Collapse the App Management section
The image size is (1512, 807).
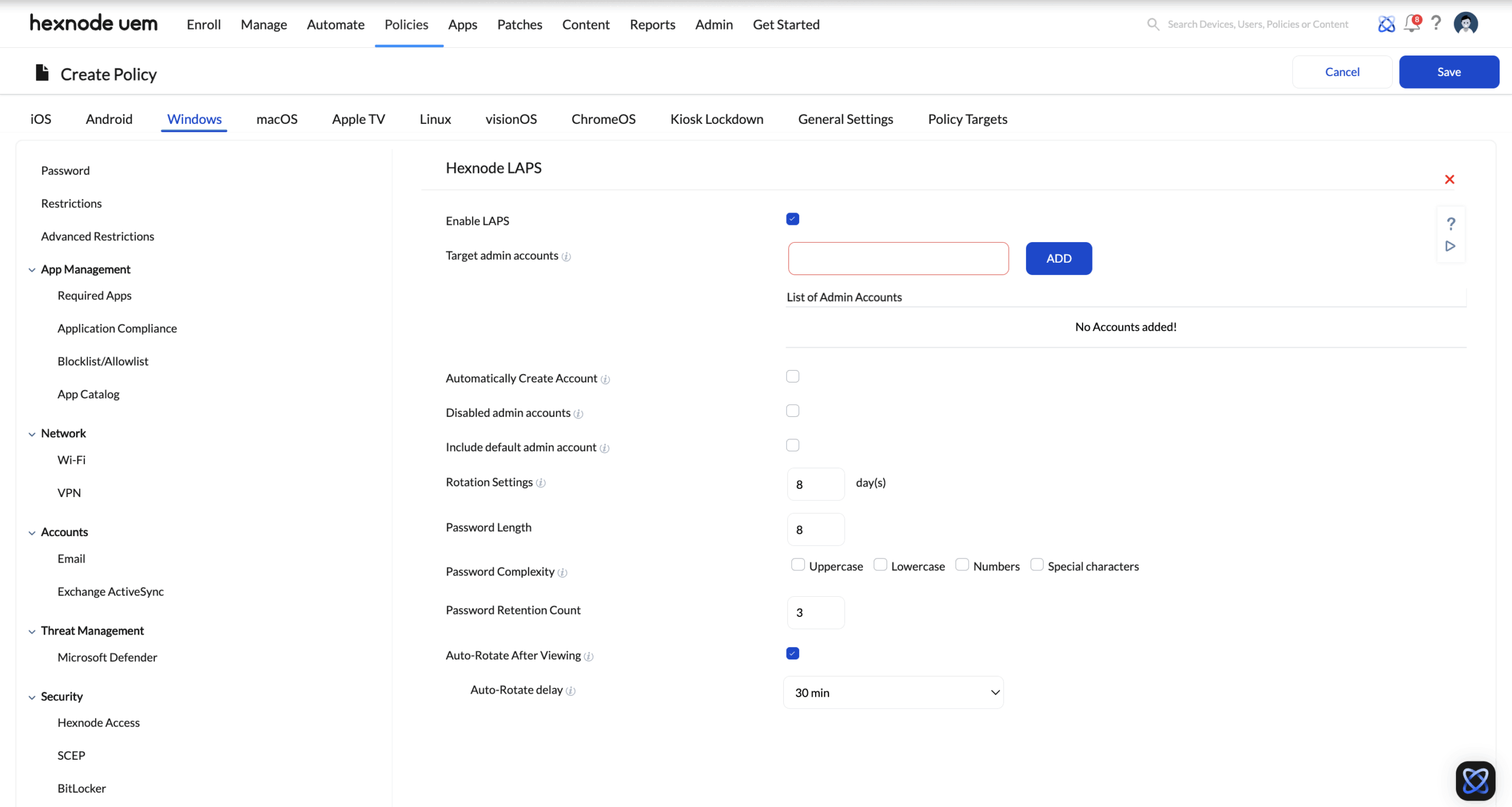pyautogui.click(x=32, y=270)
